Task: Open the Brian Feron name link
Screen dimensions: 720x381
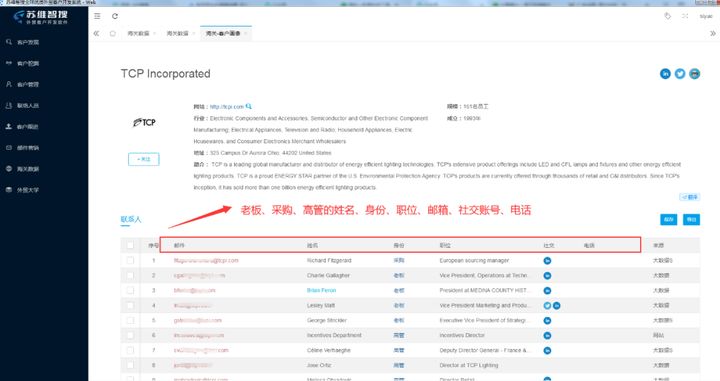Action: (x=321, y=291)
